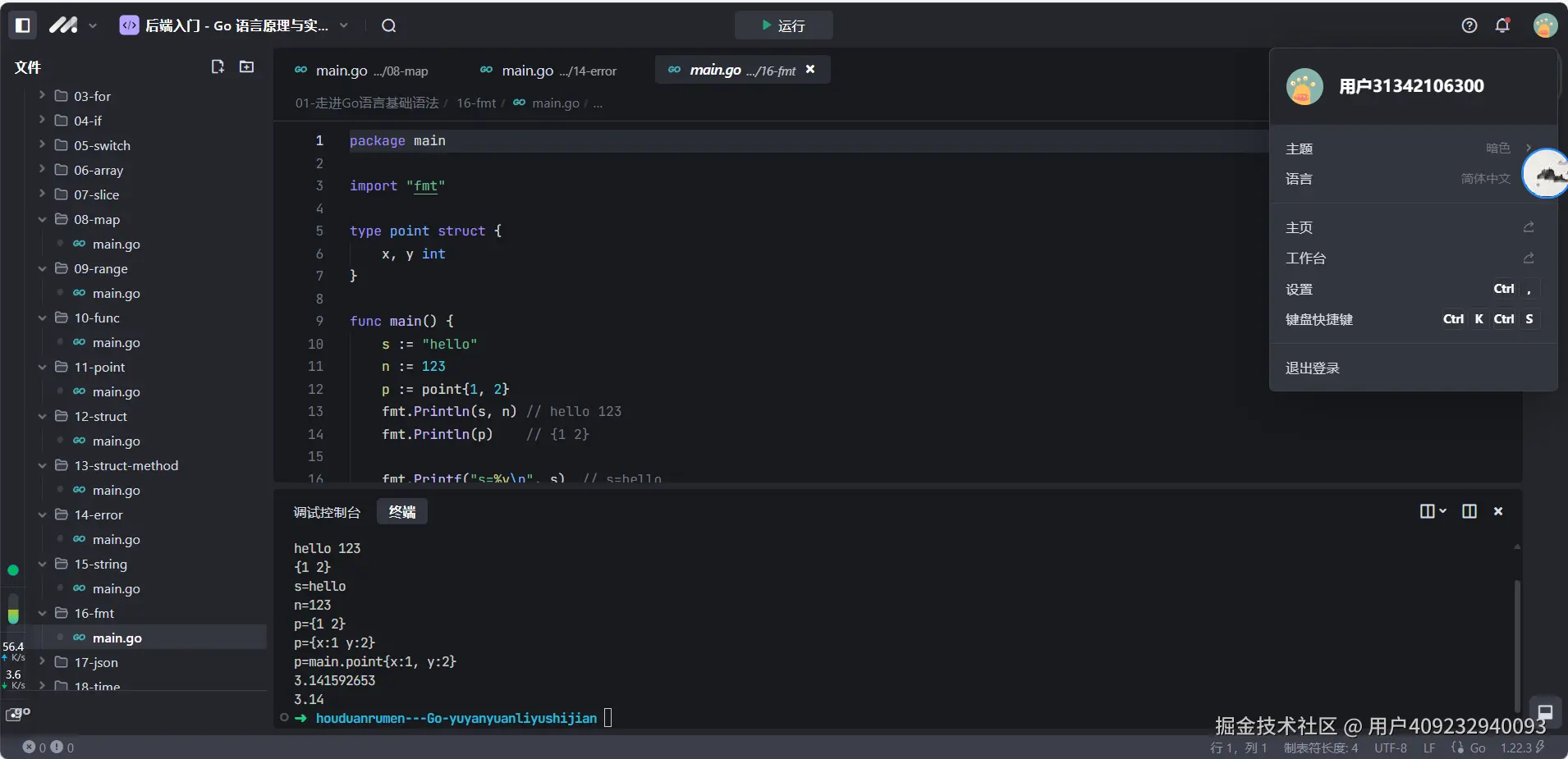
Task: Toggle the sidebar panel icon
Action: [23, 25]
